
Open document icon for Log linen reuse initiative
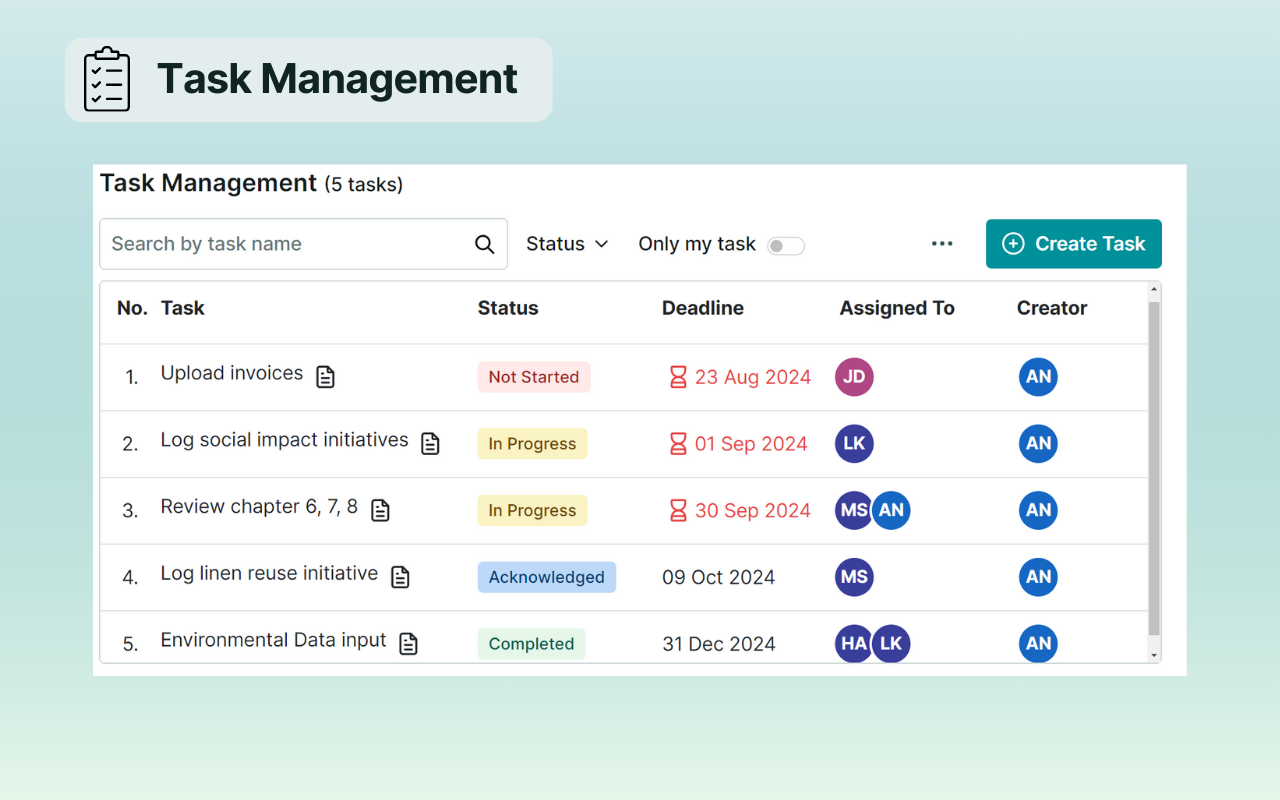click(x=400, y=577)
